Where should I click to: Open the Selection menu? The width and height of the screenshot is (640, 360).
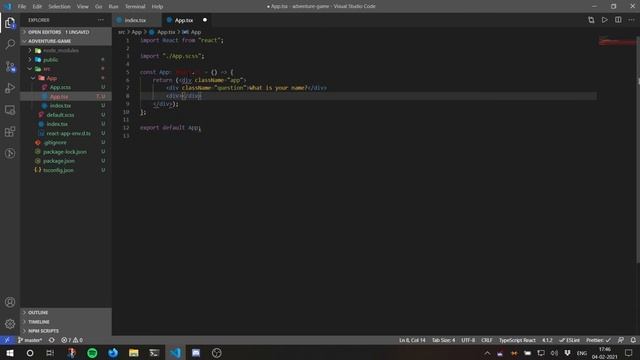click(x=59, y=7)
